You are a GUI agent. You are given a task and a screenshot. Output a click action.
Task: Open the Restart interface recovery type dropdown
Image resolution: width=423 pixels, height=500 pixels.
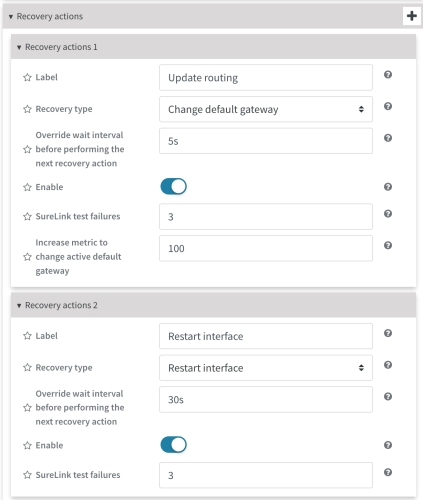[266, 368]
